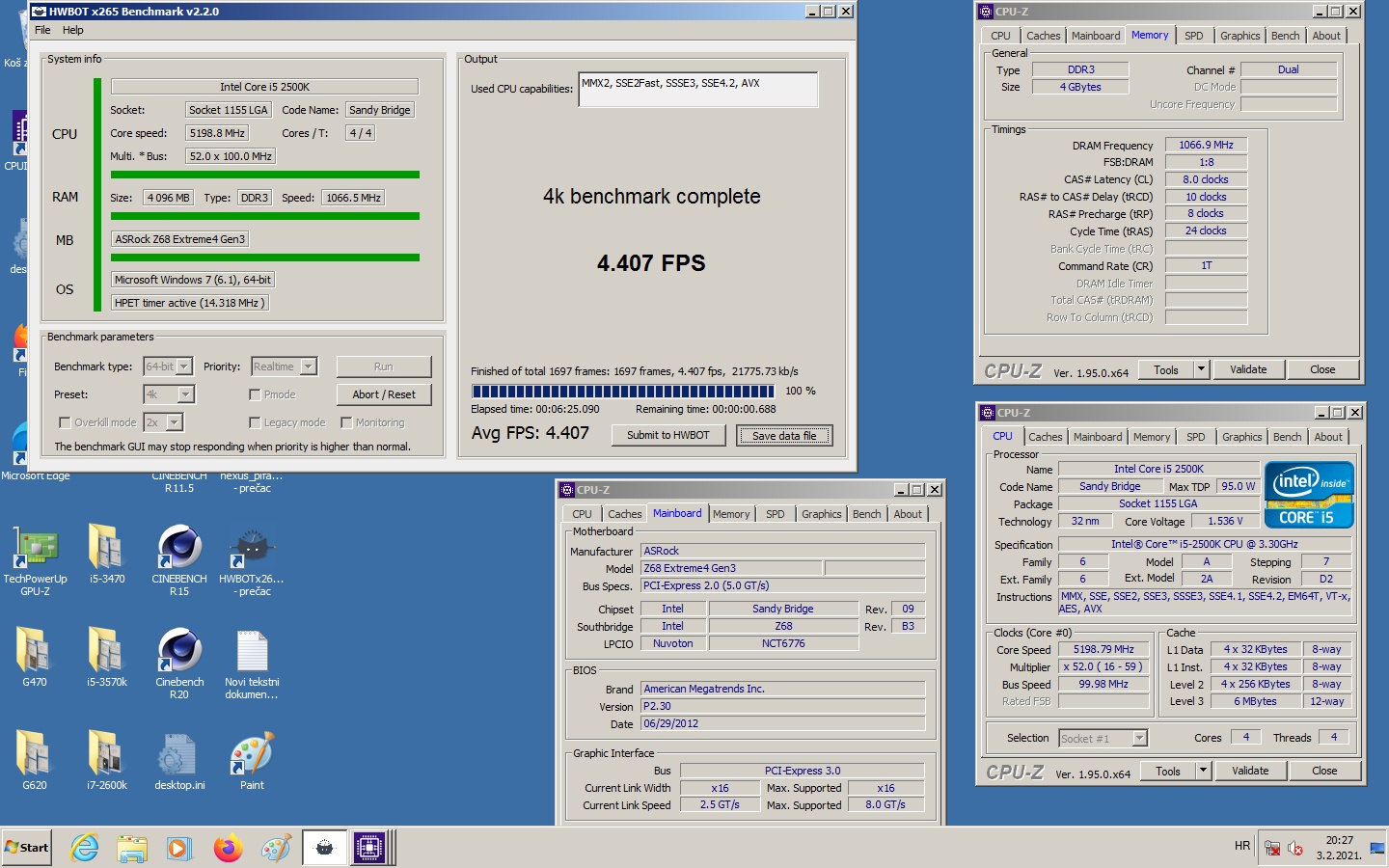Click the HWBOT x265 title bar icon

pos(39,12)
